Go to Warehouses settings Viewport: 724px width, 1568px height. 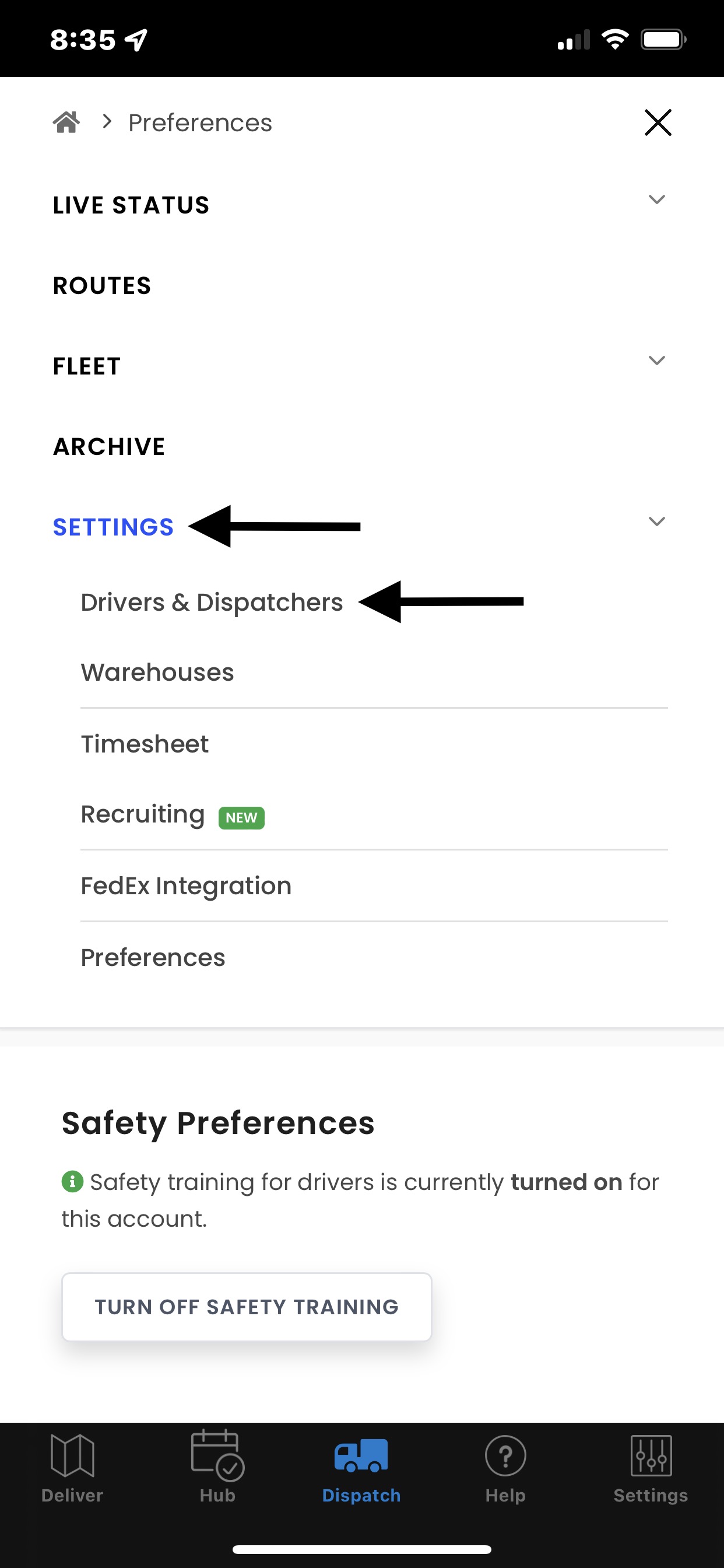(157, 673)
